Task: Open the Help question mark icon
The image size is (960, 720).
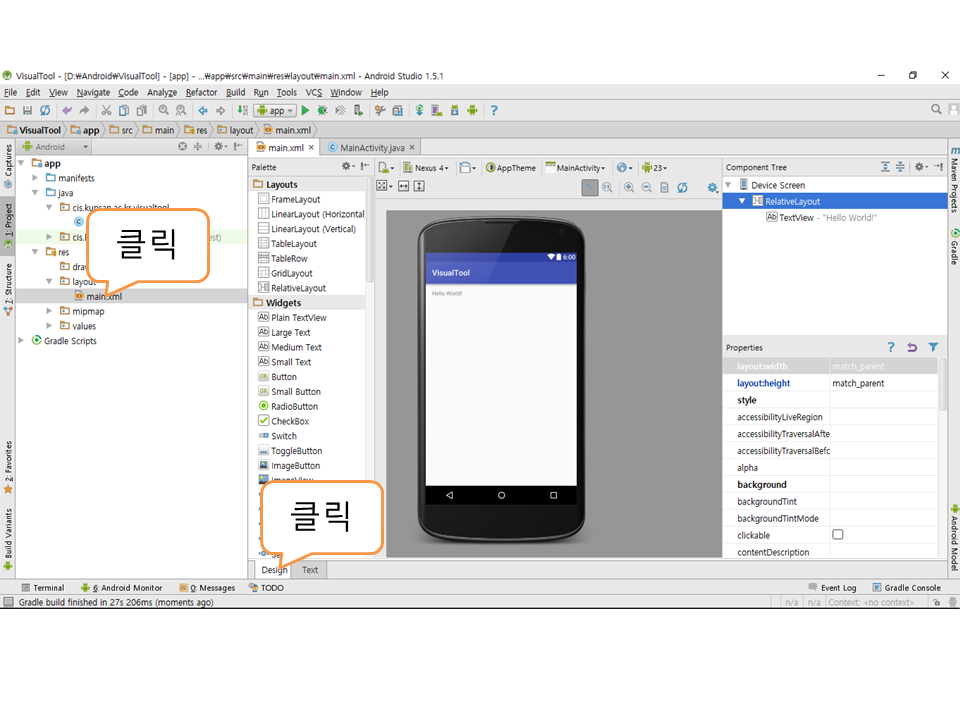Action: click(493, 110)
